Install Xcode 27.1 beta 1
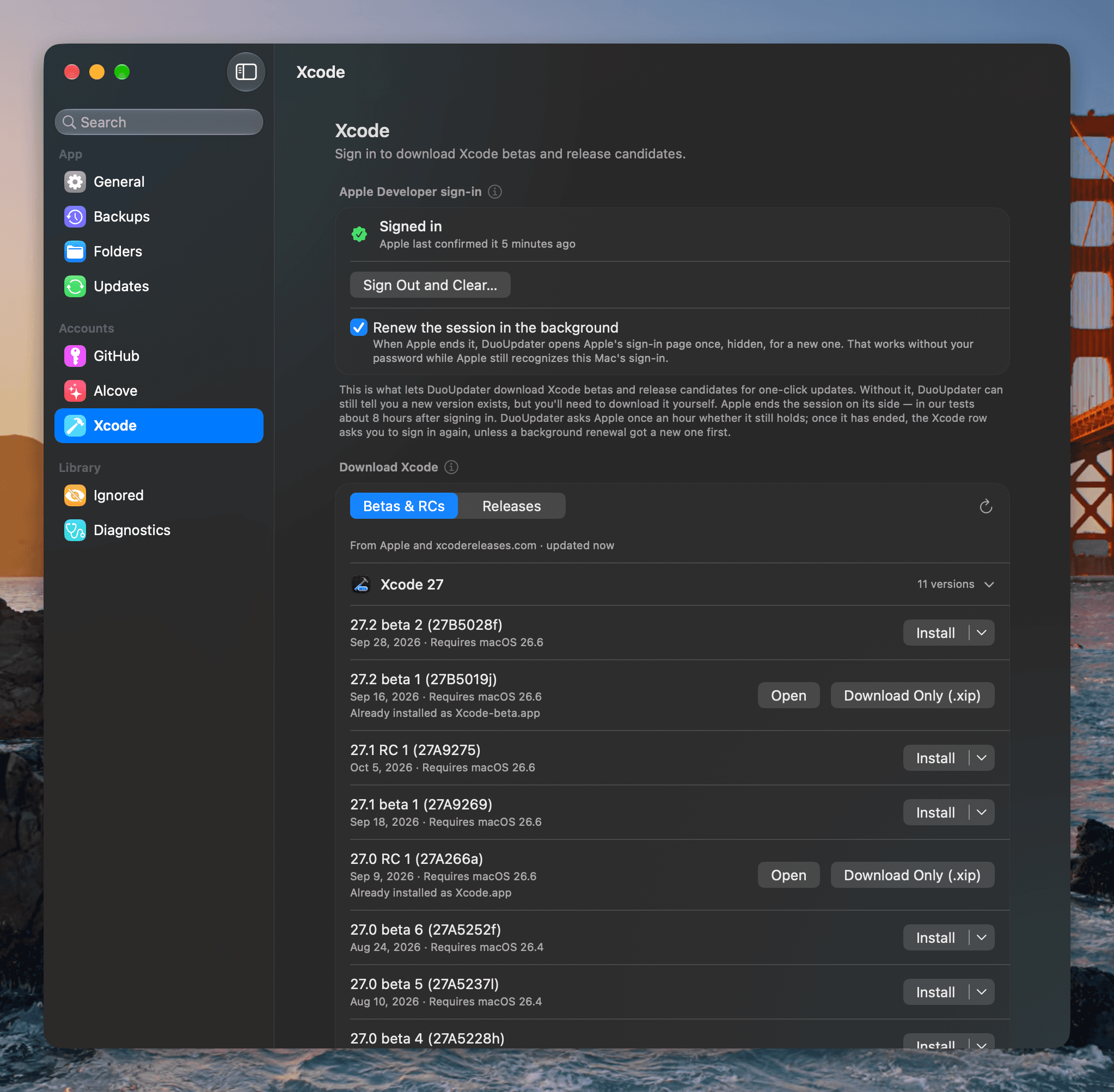 click(935, 812)
